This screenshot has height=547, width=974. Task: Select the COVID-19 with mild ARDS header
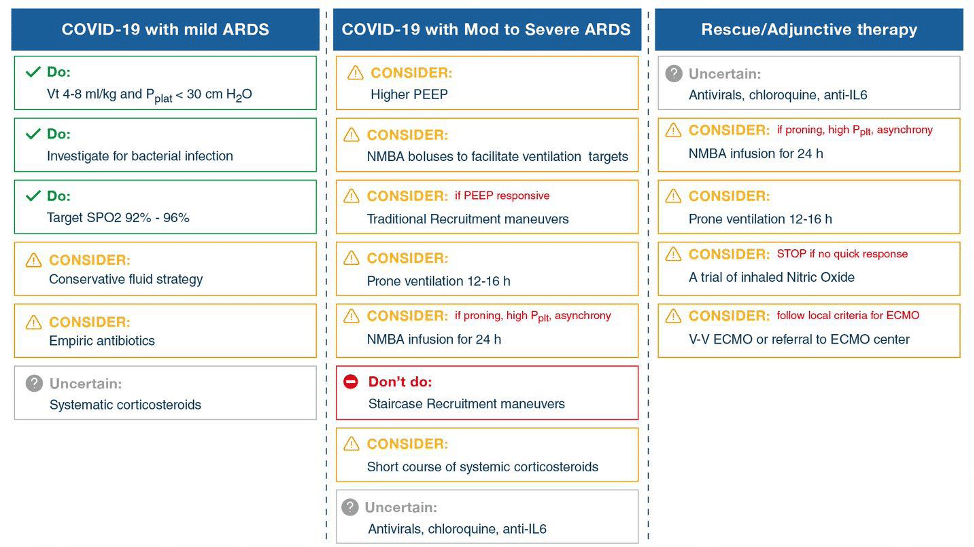coord(165,29)
